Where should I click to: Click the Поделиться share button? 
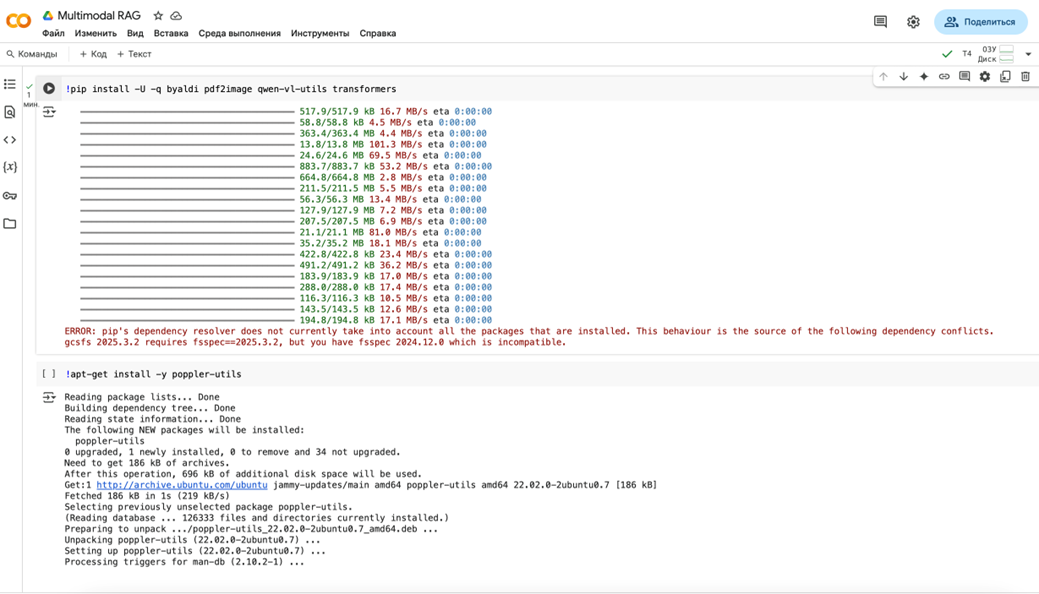pos(981,22)
